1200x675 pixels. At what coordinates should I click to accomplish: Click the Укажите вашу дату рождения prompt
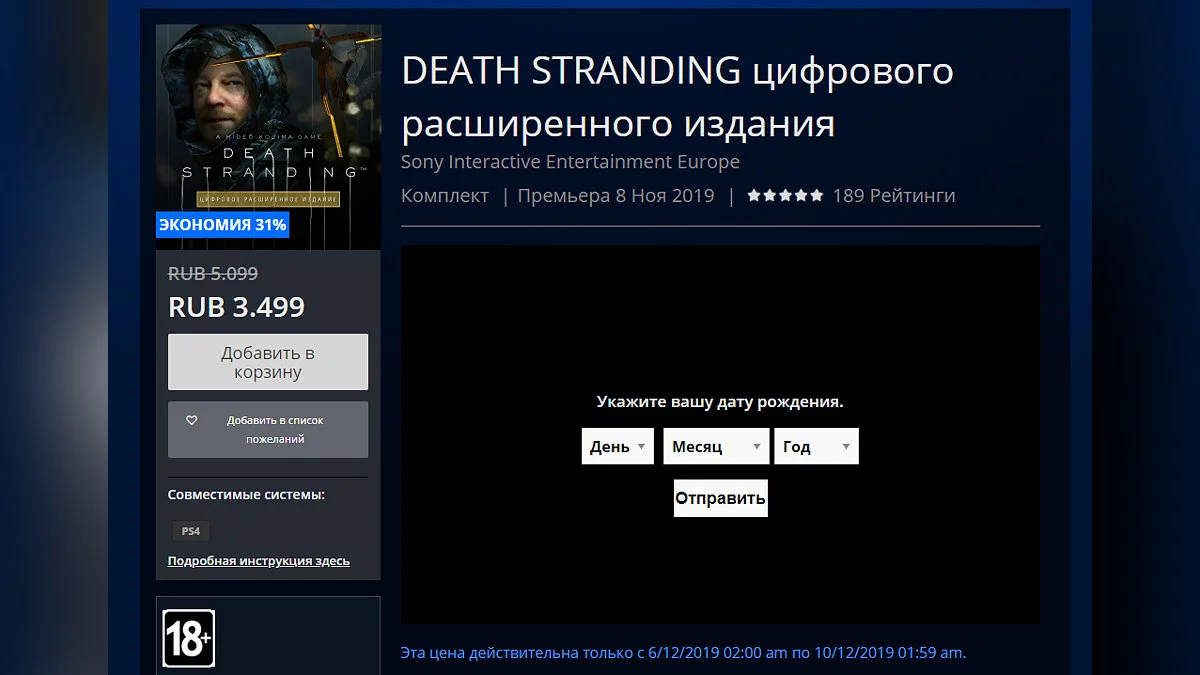pyautogui.click(x=720, y=402)
